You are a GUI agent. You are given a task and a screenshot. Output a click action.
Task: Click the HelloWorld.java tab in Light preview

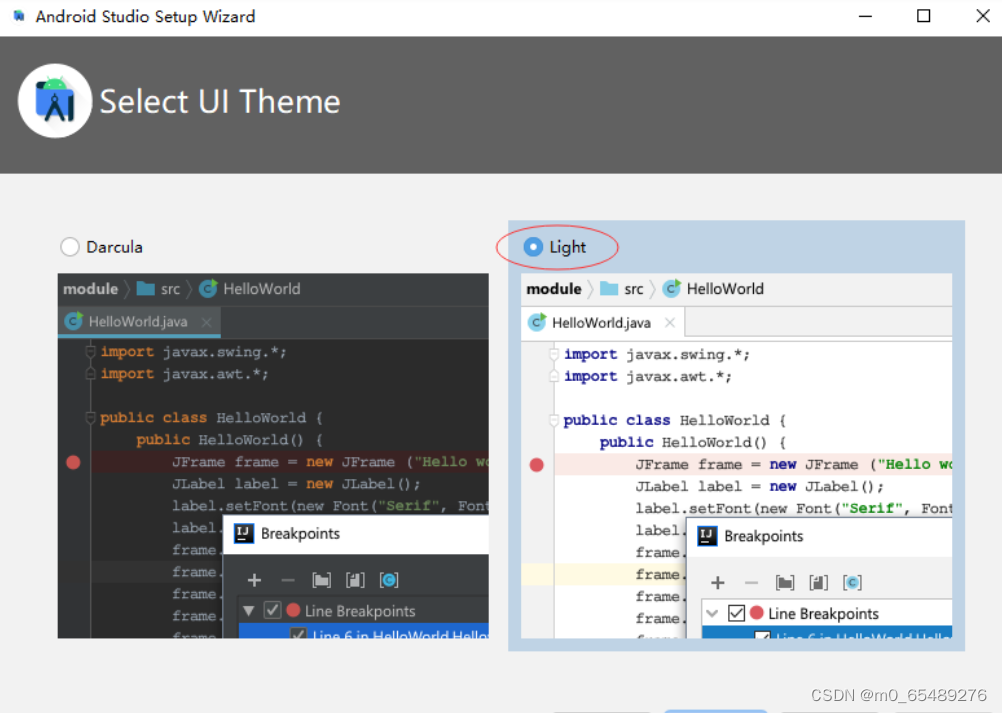tap(603, 323)
